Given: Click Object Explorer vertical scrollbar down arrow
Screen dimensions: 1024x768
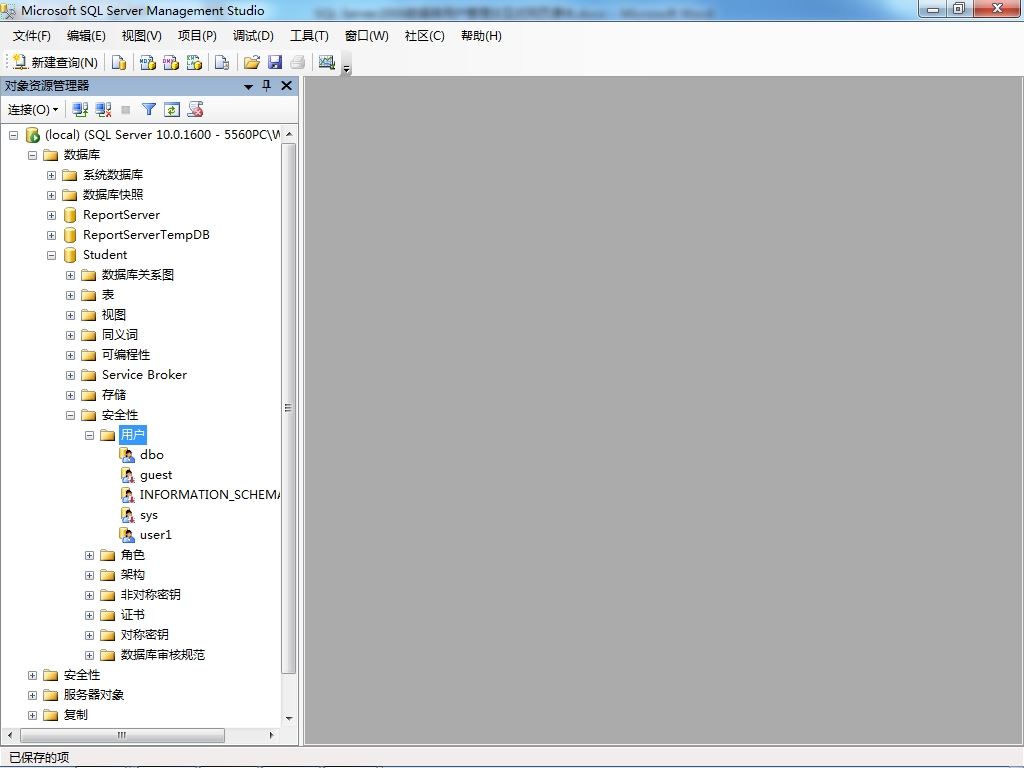Looking at the screenshot, I should tap(289, 718).
